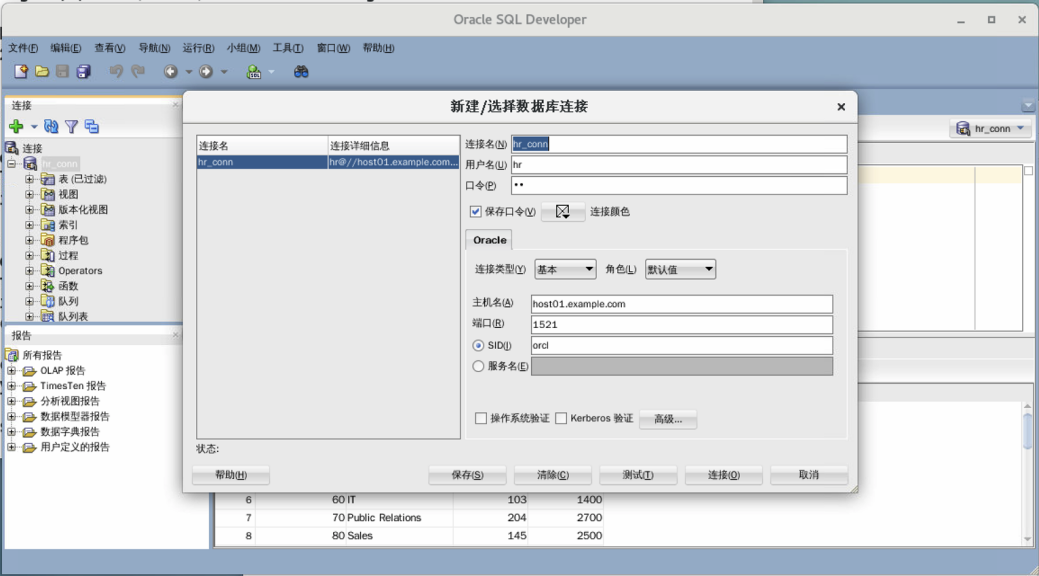Click the Packages (程序包) node icon

[48, 240]
